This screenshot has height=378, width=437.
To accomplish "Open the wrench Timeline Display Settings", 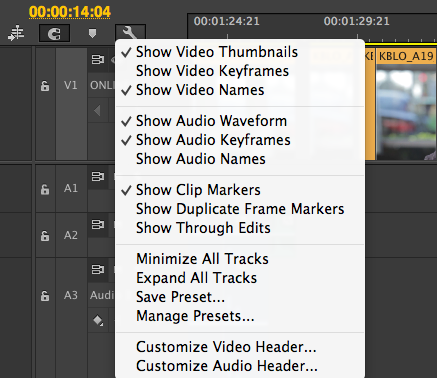I will coord(130,32).
